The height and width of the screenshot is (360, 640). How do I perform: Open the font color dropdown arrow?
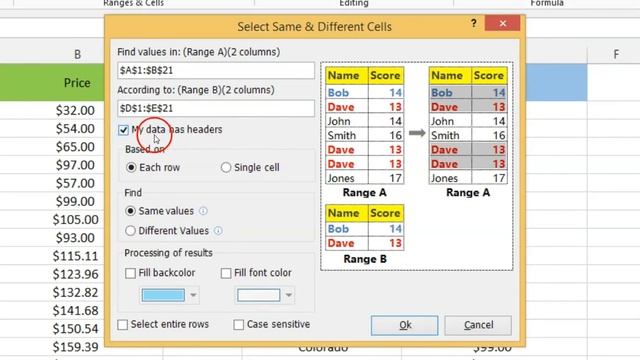pyautogui.click(x=289, y=295)
